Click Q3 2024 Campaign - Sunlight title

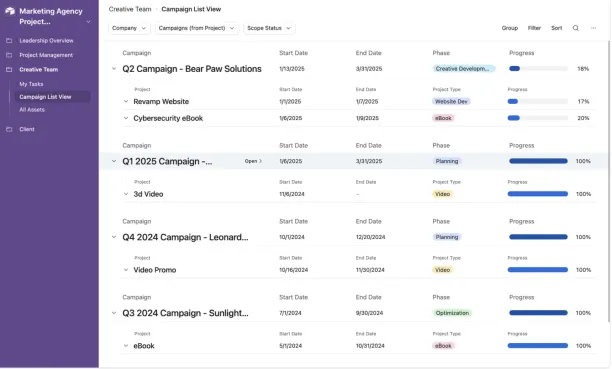click(x=185, y=313)
